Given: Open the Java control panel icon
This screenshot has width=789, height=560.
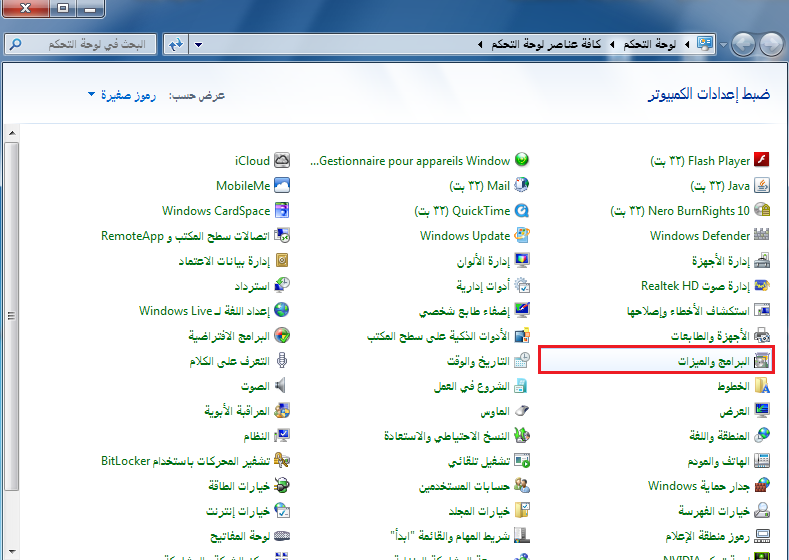Looking at the screenshot, I should tap(762, 186).
